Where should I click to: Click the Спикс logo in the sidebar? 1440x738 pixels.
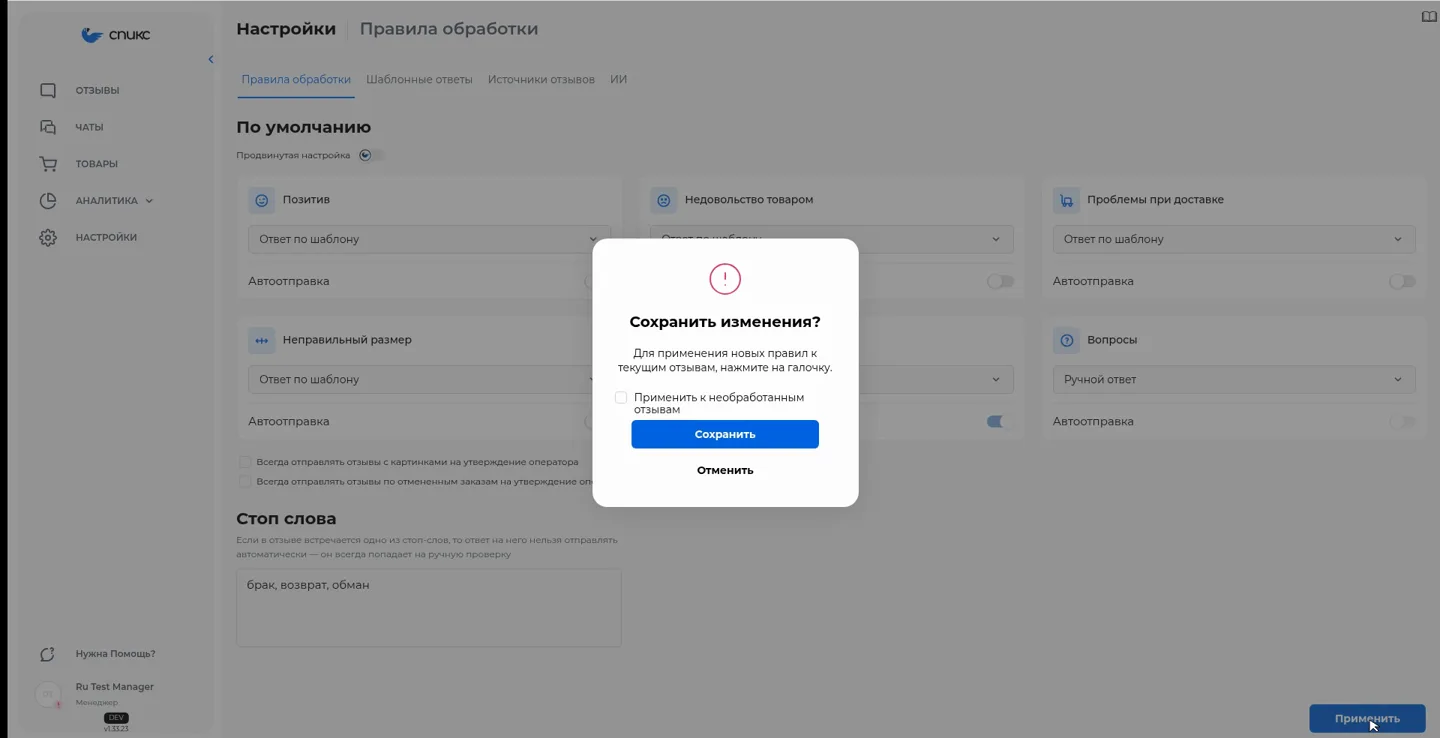tap(116, 35)
